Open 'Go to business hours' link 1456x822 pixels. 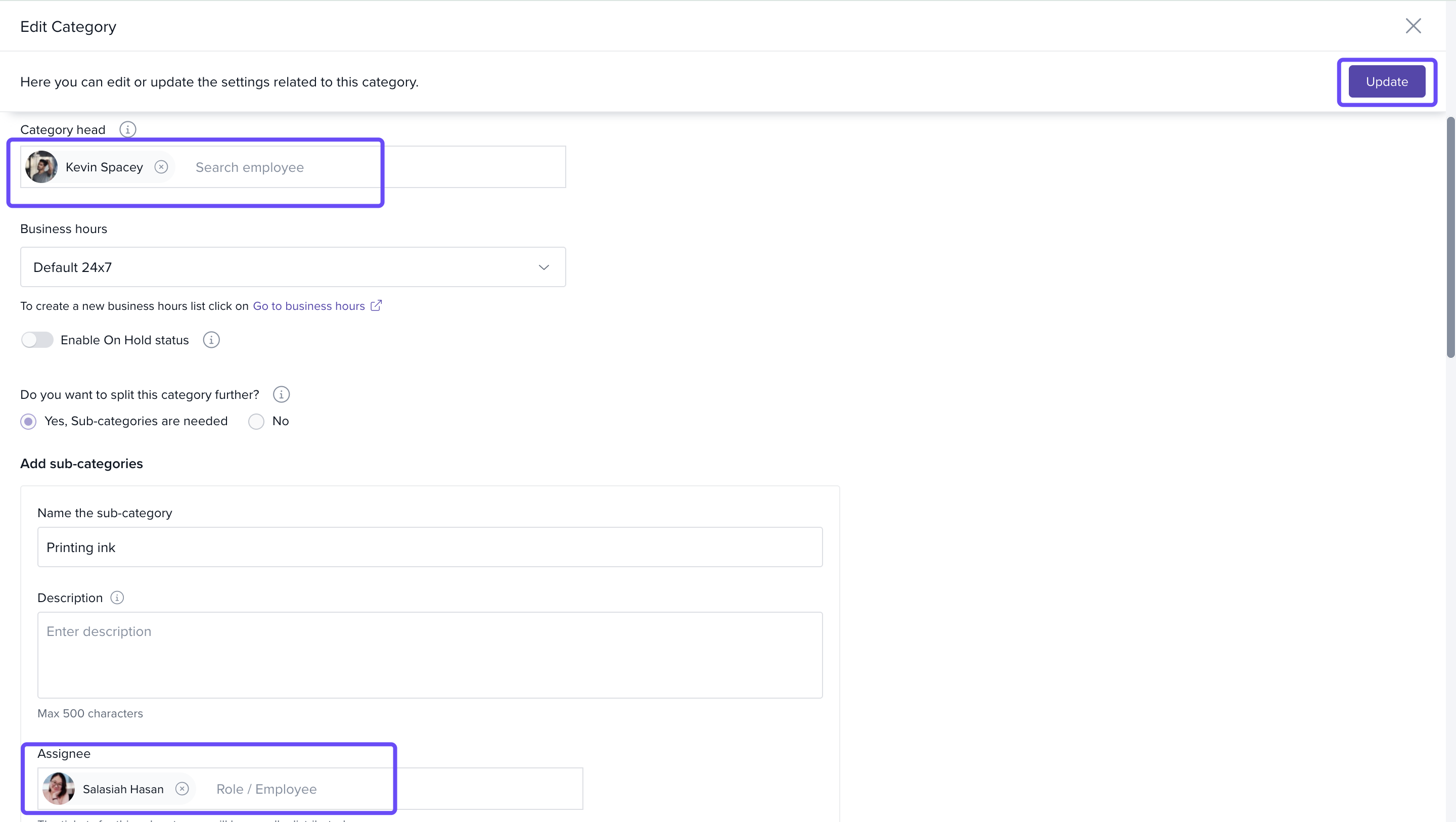[x=308, y=306]
